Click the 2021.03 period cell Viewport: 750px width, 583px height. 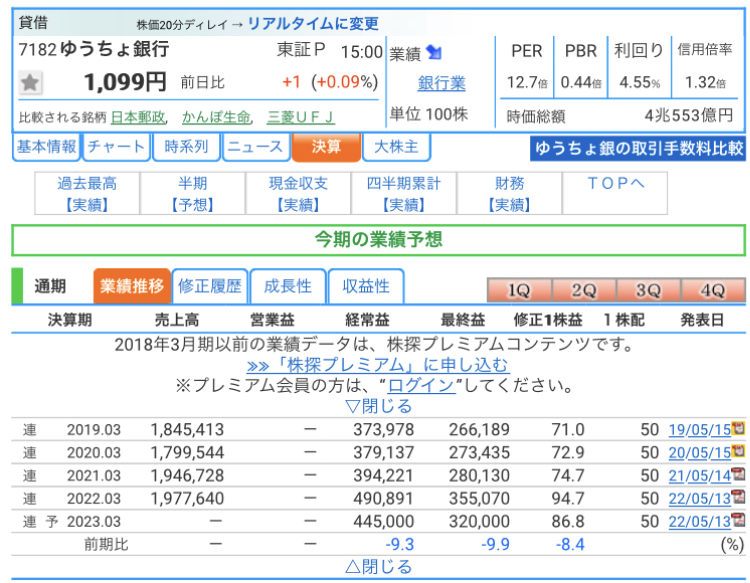[94, 476]
